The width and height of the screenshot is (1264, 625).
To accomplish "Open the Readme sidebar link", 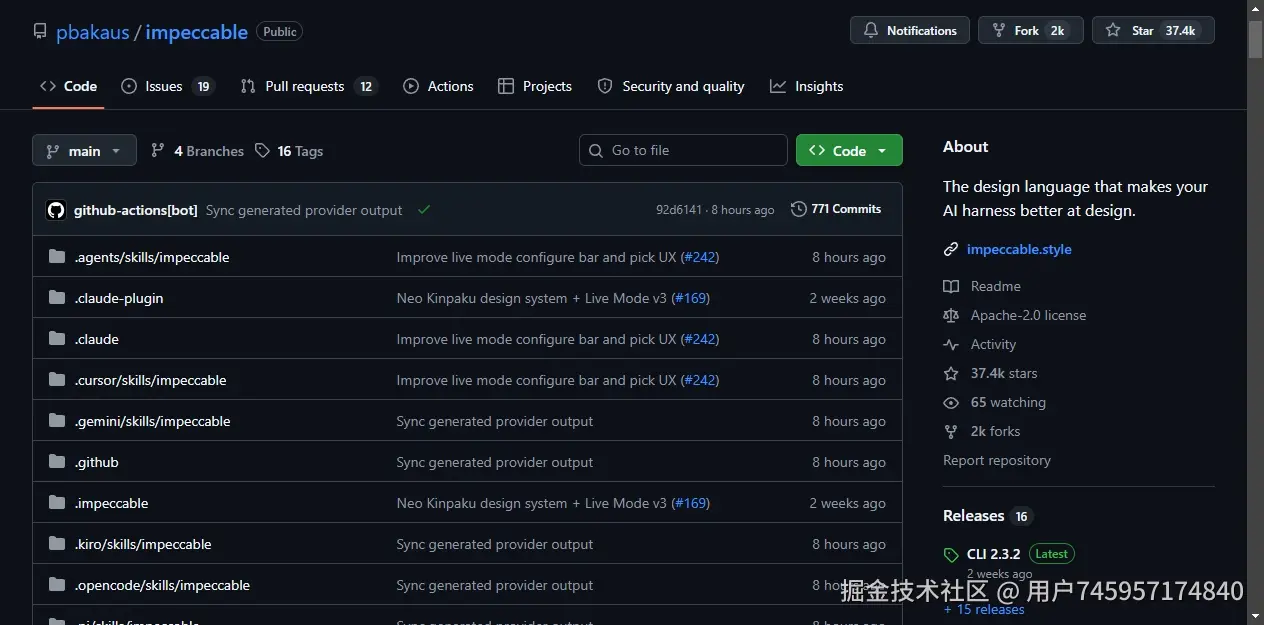I will 996,286.
